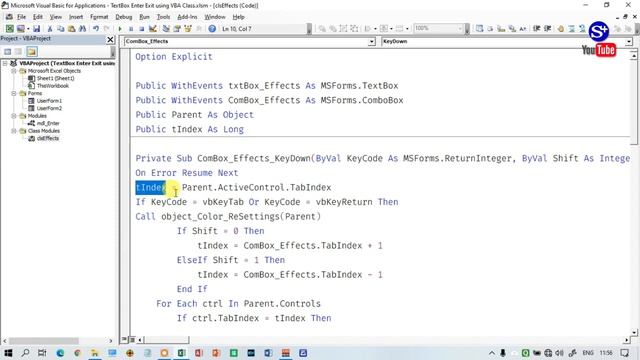Select mdl_Enter module in project tree

pyautogui.click(x=48, y=123)
